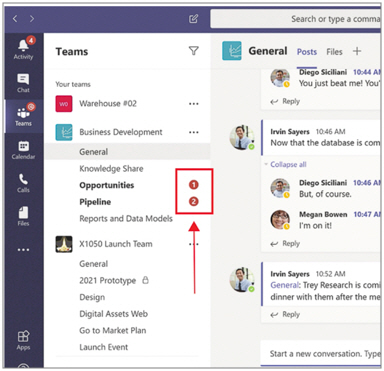This screenshot has width=384, height=371.
Task: Click the Irvin Sayers name at 10:46 AM
Action: [x=290, y=132]
